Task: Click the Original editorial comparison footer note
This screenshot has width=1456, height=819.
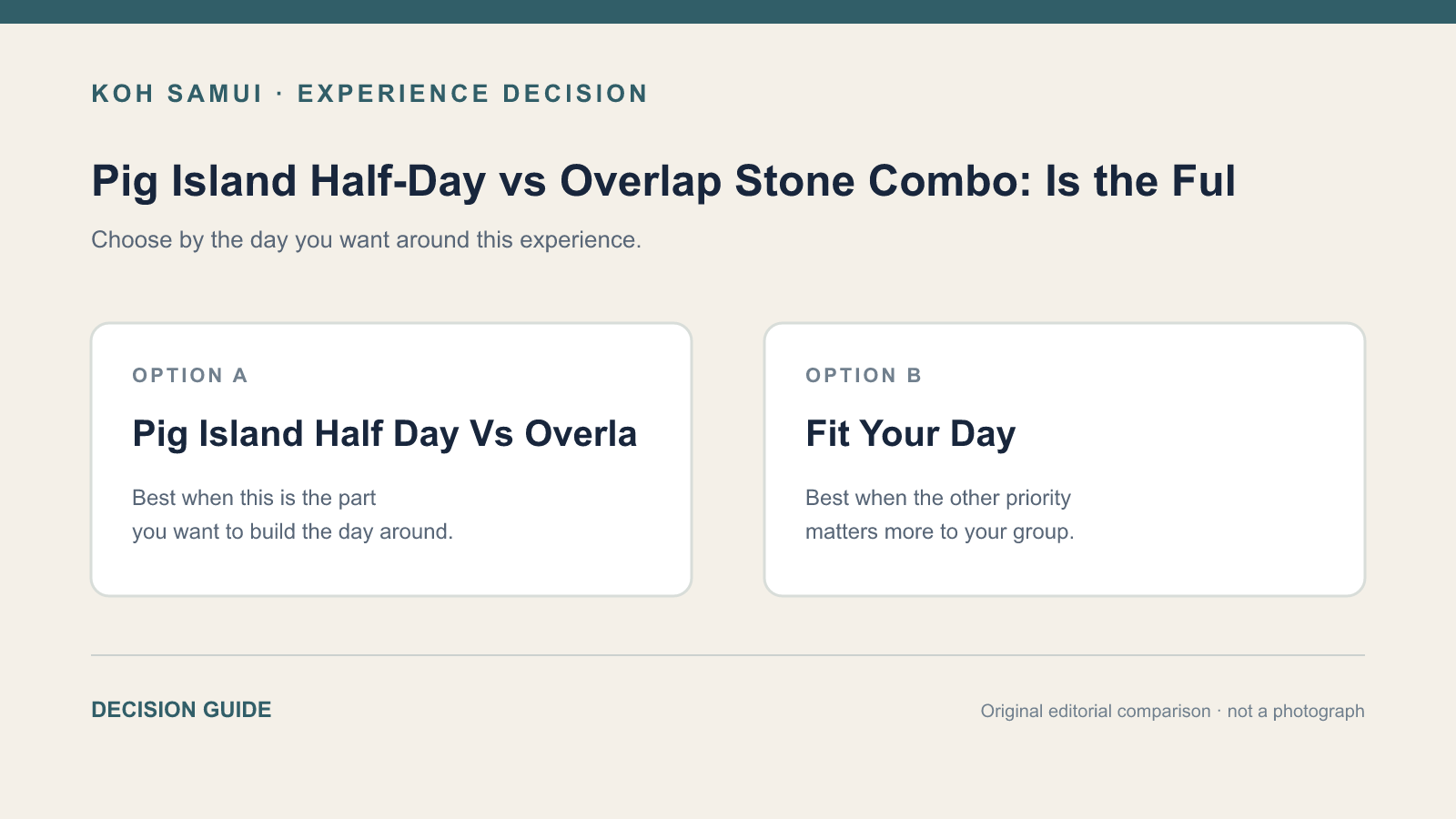Action: [1096, 711]
